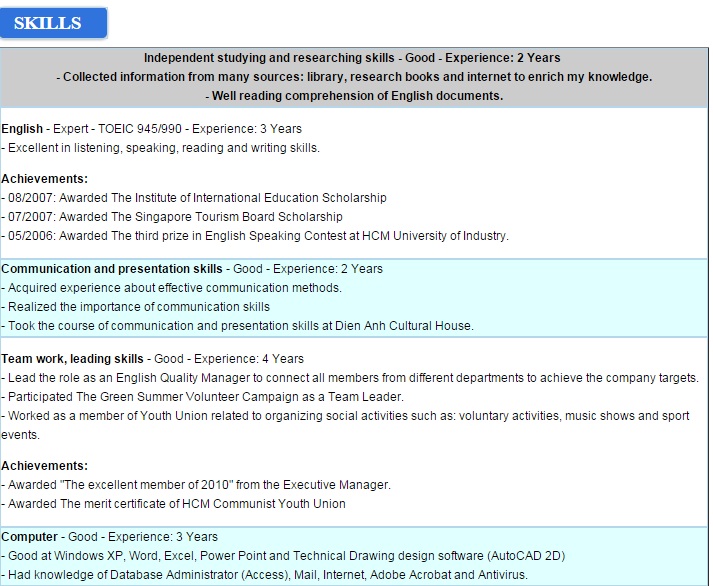Click the English skill title
713x586 pixels.
click(x=22, y=129)
